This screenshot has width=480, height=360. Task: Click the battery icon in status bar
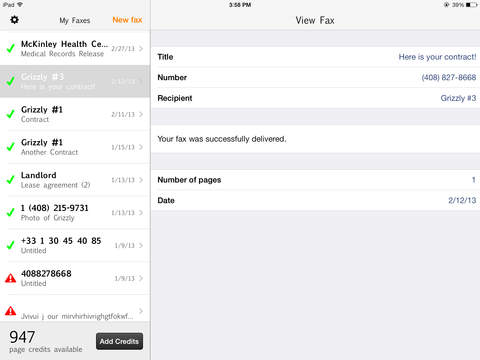point(471,5)
